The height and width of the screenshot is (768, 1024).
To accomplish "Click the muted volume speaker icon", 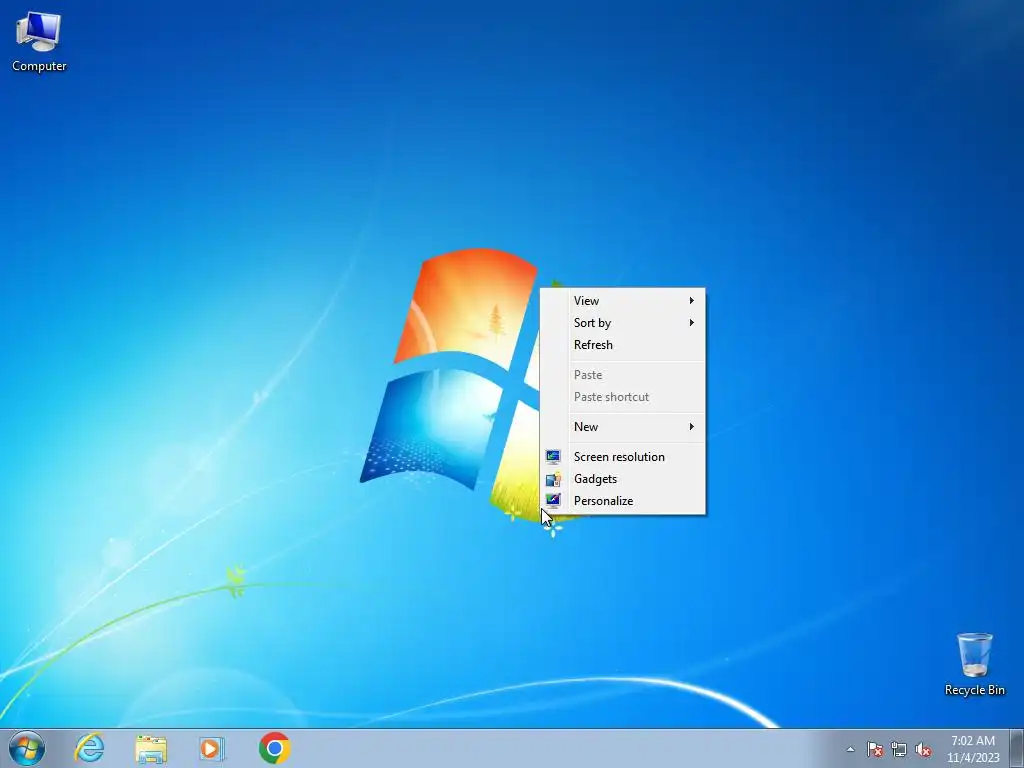I will pos(923,749).
